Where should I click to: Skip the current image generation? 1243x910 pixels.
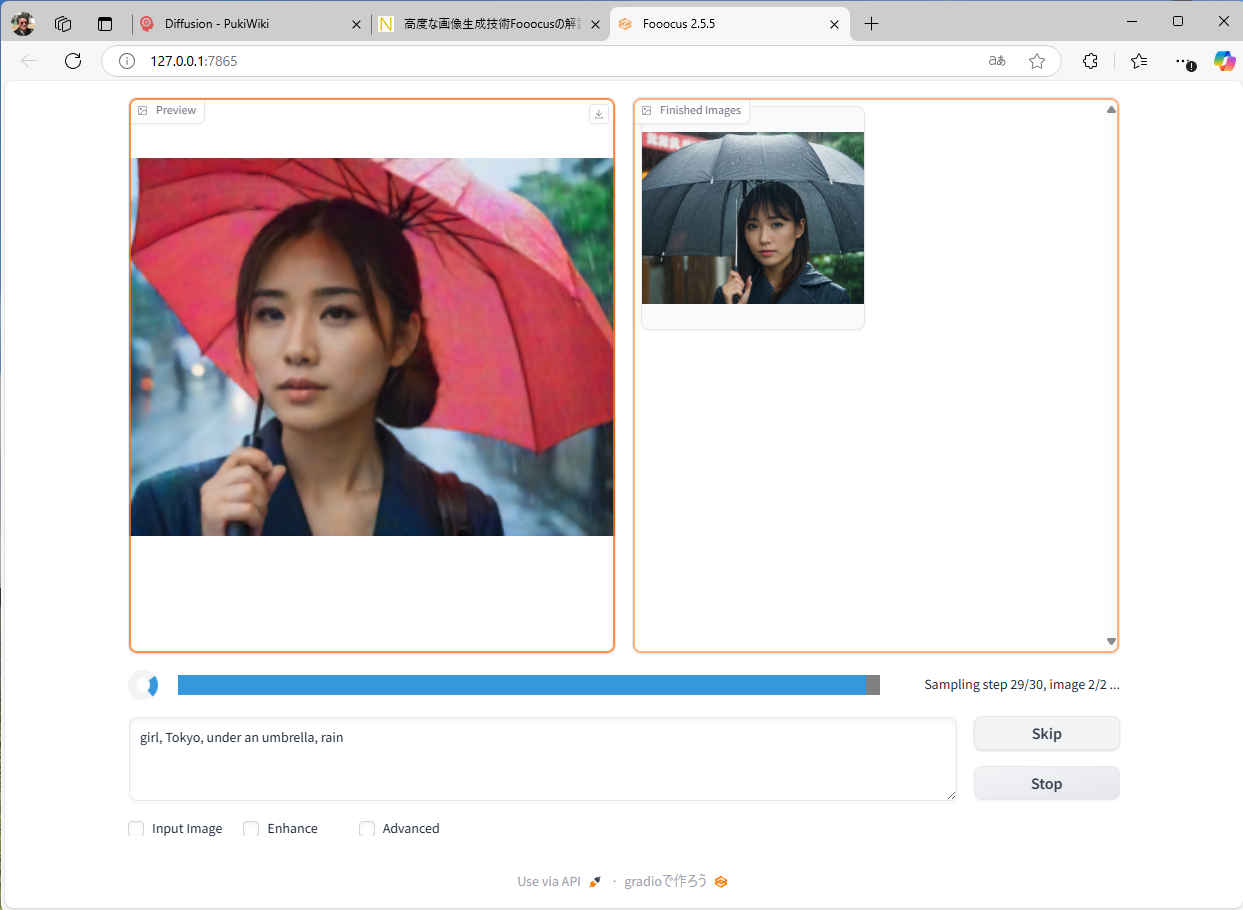click(x=1046, y=734)
